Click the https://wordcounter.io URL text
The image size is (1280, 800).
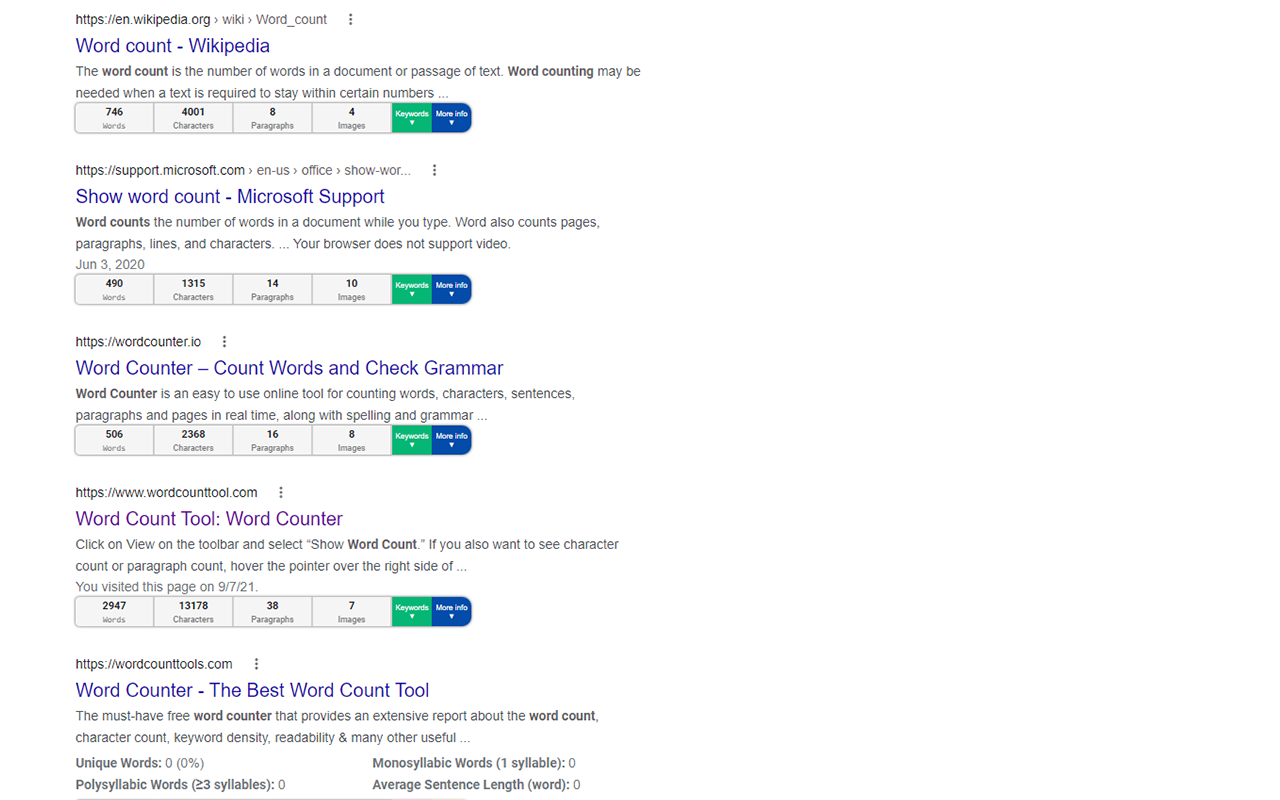tap(138, 342)
